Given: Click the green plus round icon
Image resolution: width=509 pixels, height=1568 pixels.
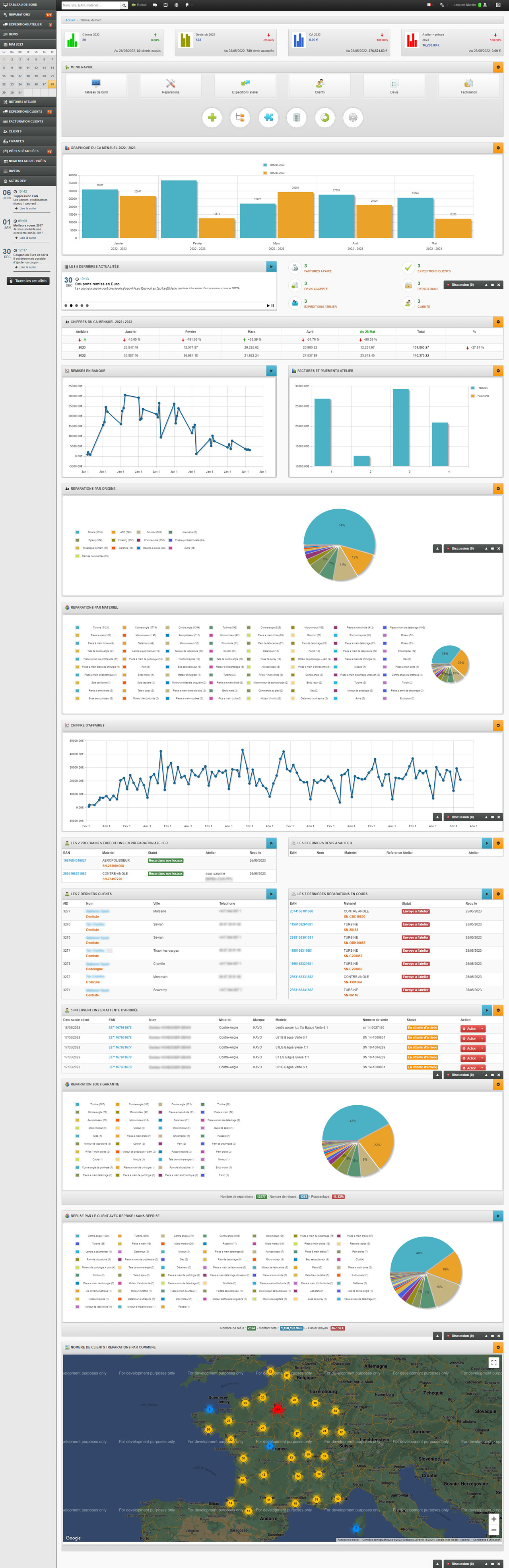Looking at the screenshot, I should pyautogui.click(x=212, y=117).
